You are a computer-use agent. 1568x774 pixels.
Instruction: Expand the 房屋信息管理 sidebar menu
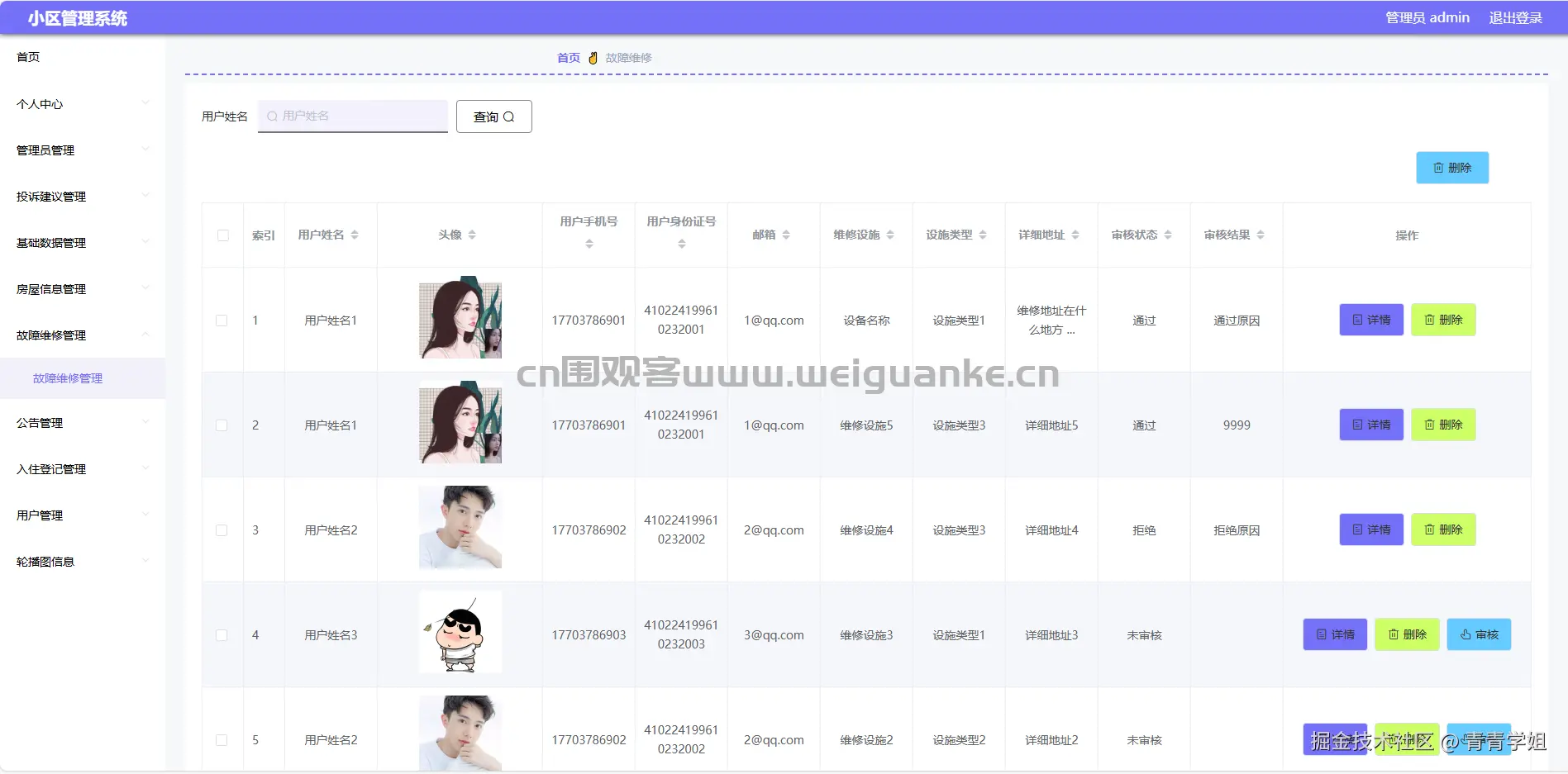click(x=83, y=289)
